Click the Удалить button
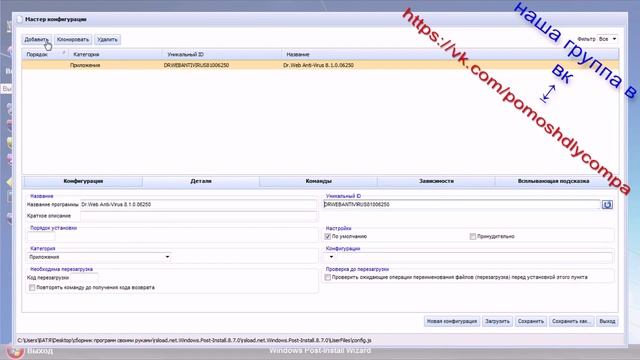Image resolution: width=640 pixels, height=360 pixels. tap(107, 40)
